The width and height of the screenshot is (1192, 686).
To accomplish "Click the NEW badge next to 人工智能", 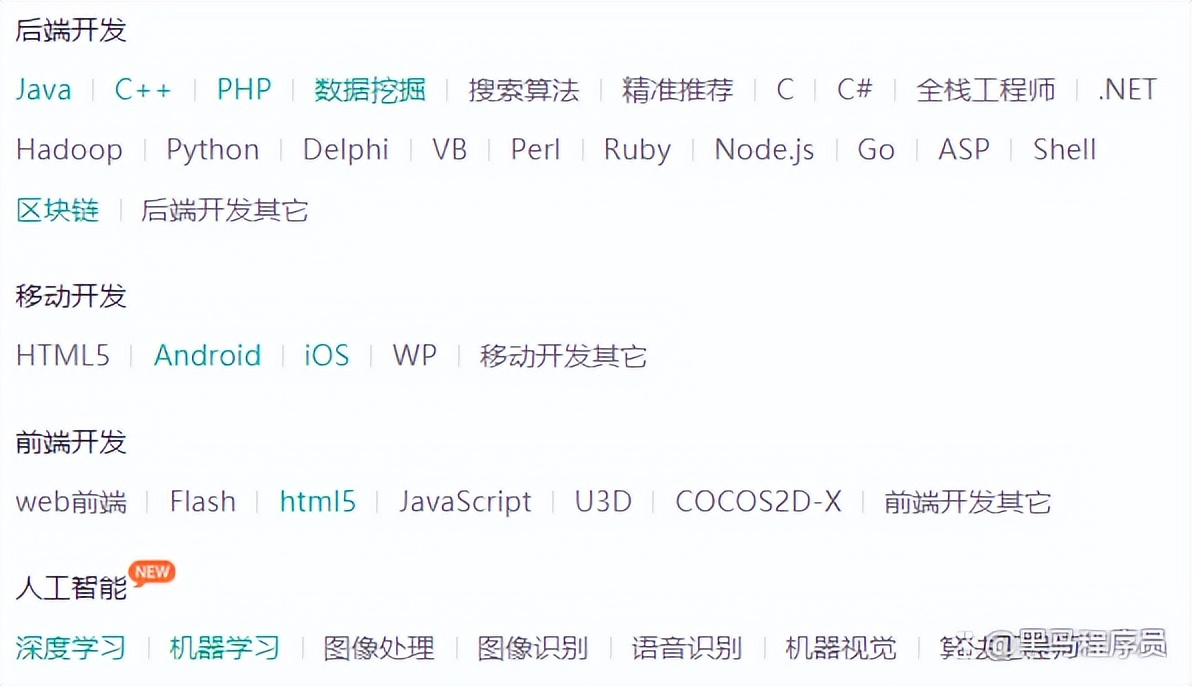I will click(152, 572).
